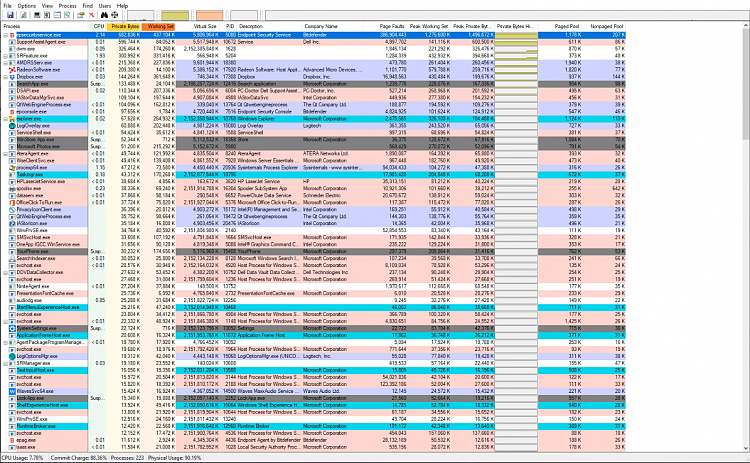The height and width of the screenshot is (463, 750).
Task: Click the CPU Usage status bar entry
Action: pyautogui.click(x=23, y=458)
